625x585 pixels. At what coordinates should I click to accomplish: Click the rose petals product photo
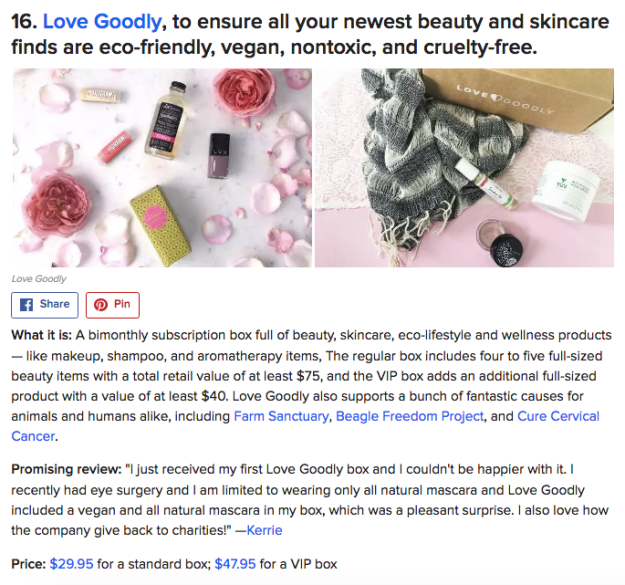point(160,168)
